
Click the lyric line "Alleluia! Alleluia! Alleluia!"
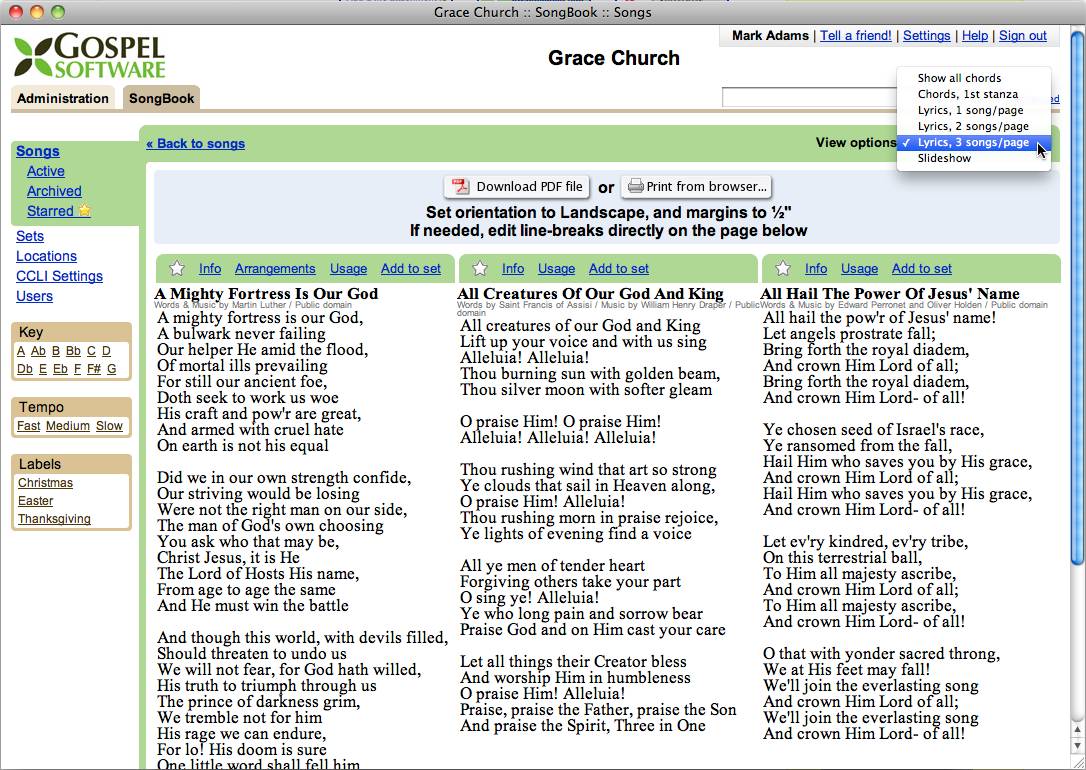tap(558, 438)
